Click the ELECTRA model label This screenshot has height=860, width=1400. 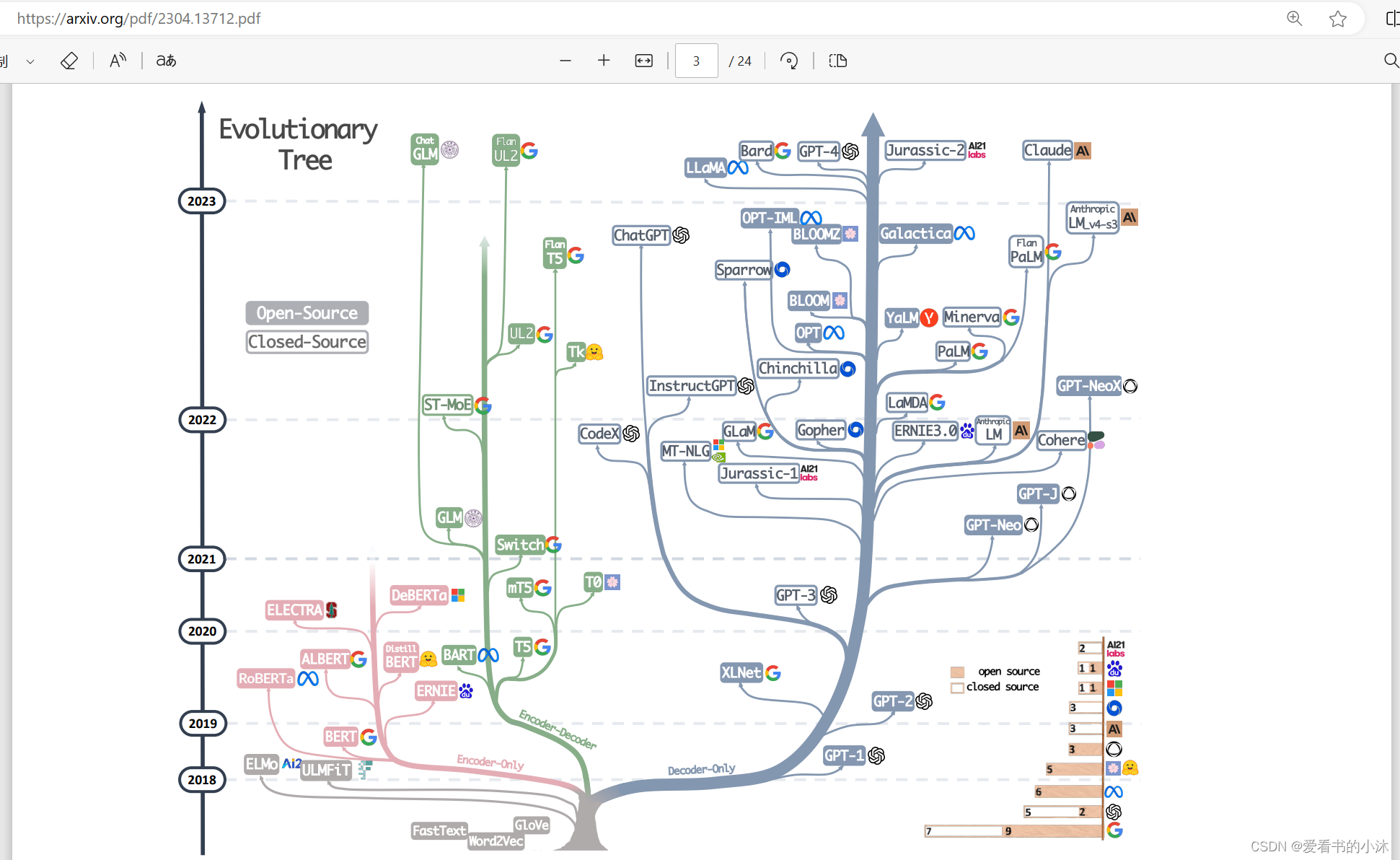(294, 610)
